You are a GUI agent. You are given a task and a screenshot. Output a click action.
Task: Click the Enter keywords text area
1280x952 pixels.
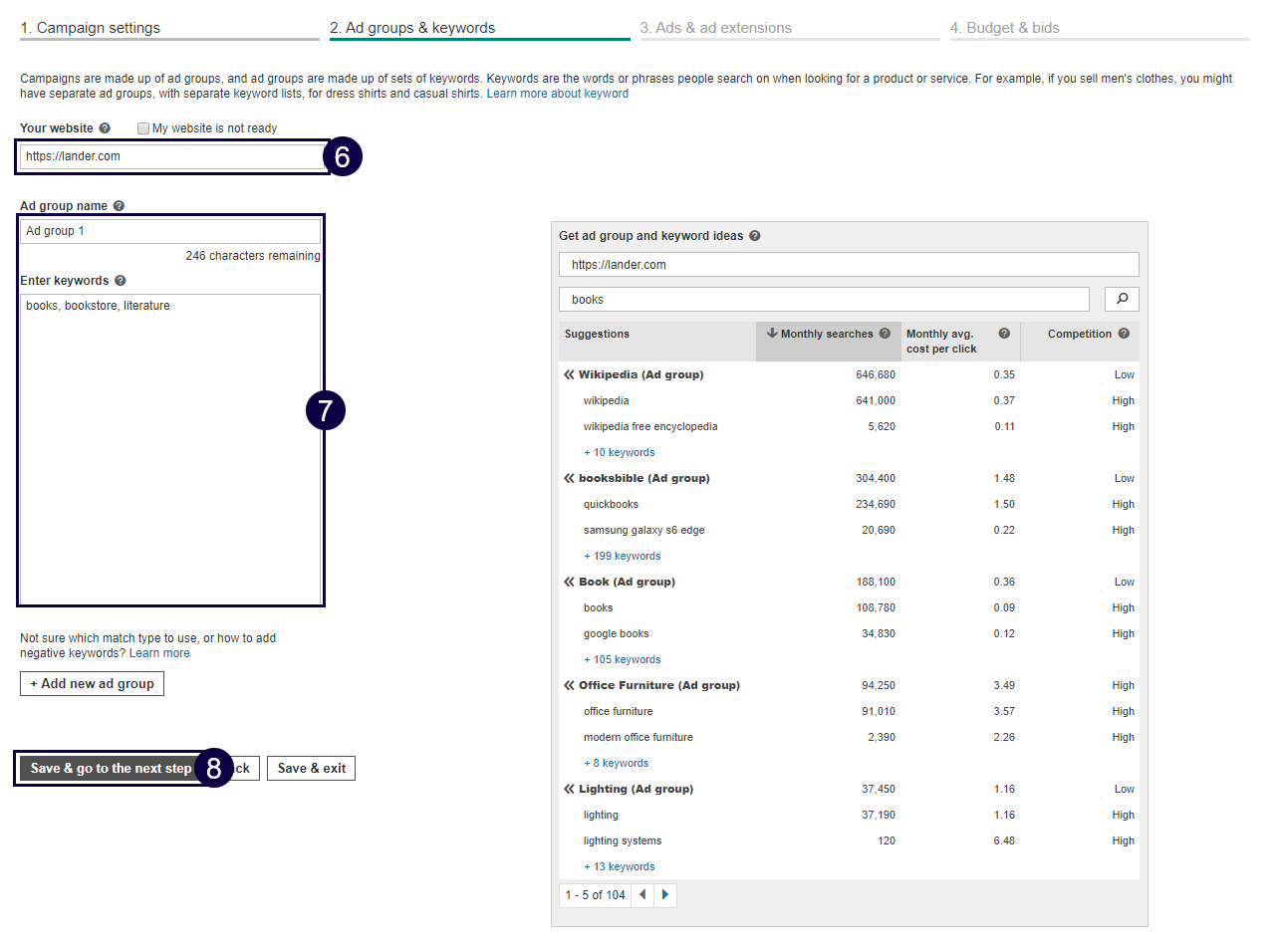[x=170, y=448]
